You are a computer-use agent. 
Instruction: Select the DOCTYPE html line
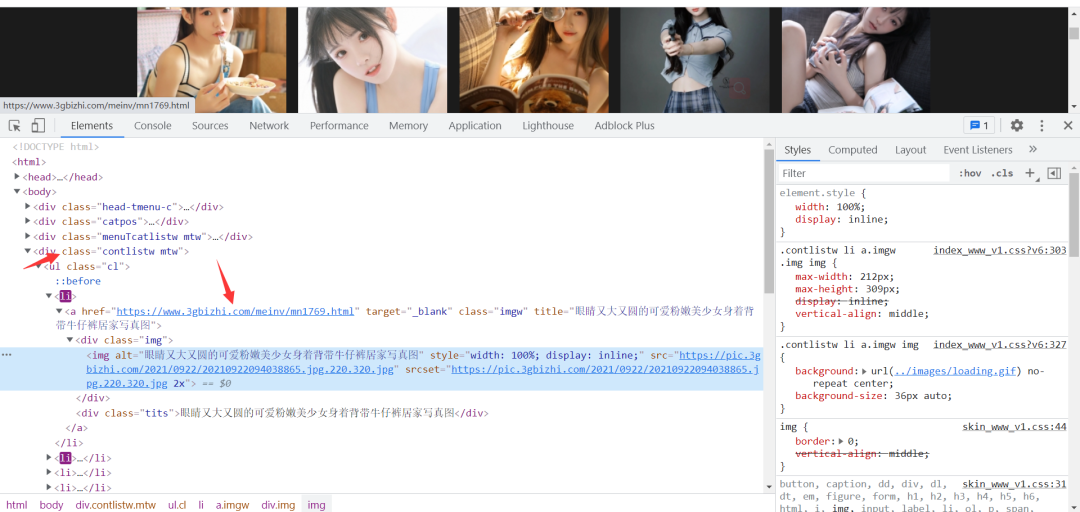tap(55, 147)
